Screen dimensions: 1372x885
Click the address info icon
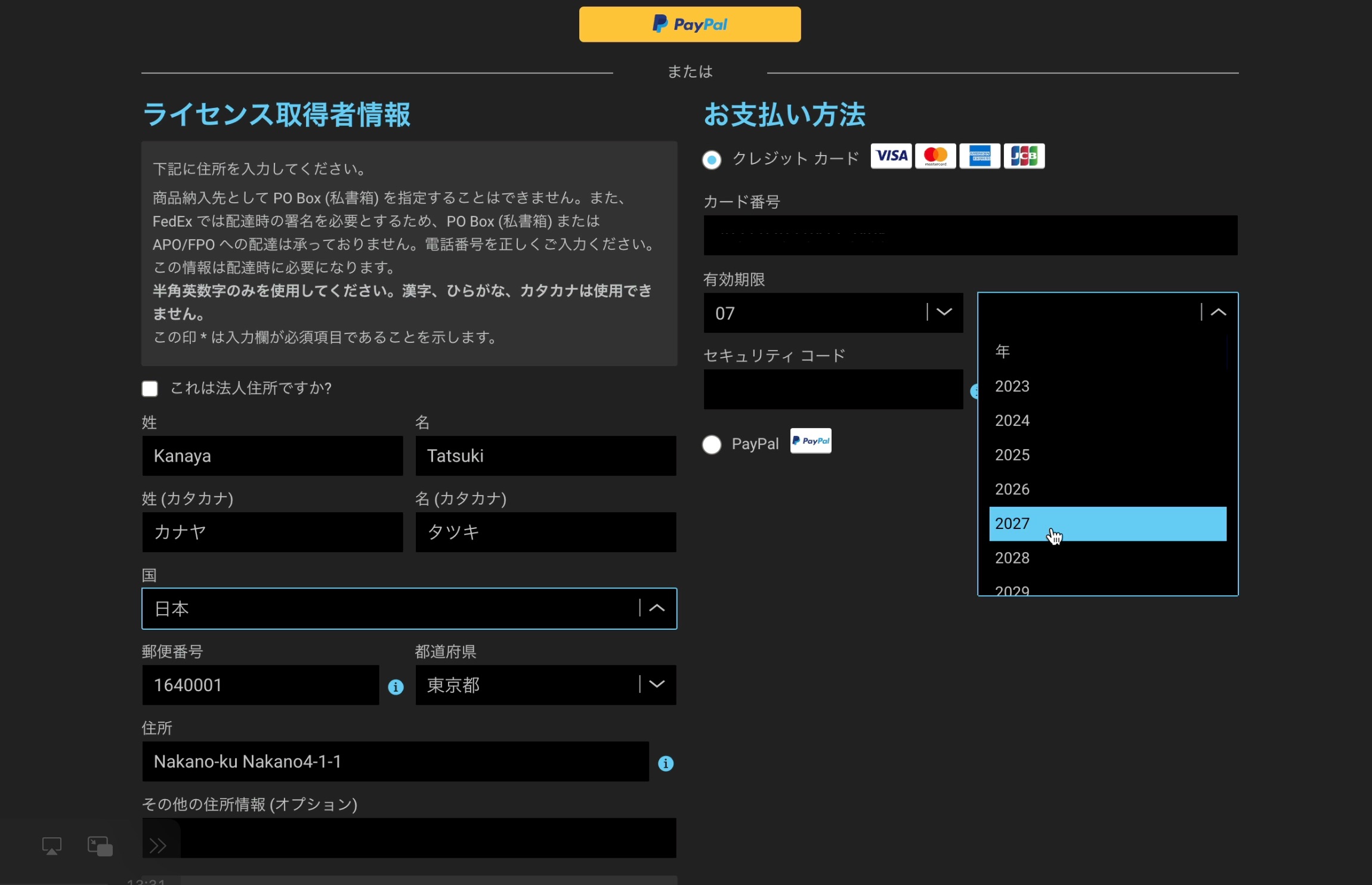(x=666, y=764)
